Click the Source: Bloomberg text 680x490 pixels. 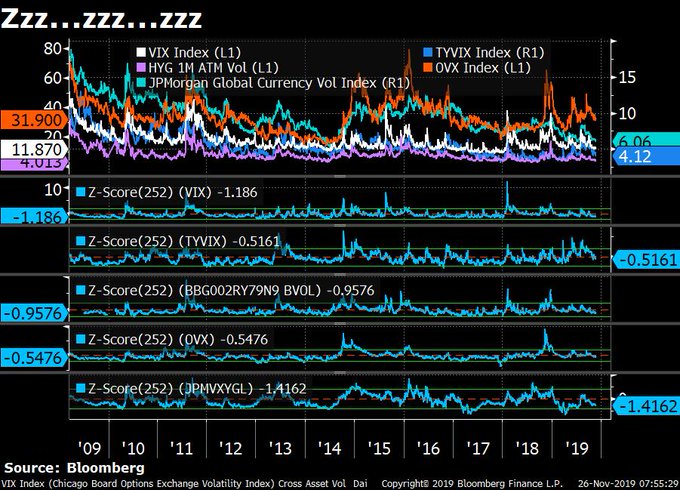click(74, 468)
